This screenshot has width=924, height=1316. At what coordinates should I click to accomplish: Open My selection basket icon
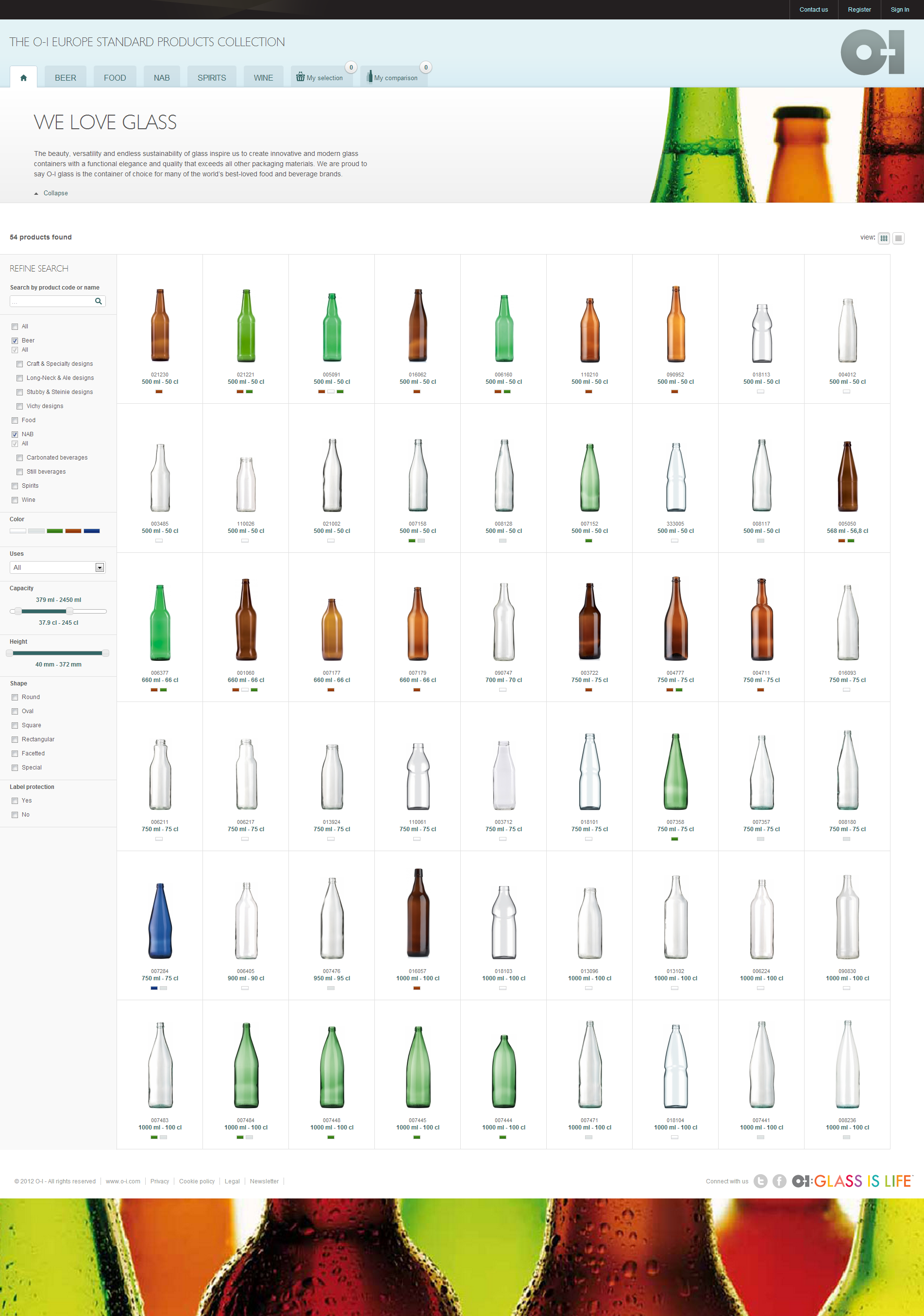[300, 77]
